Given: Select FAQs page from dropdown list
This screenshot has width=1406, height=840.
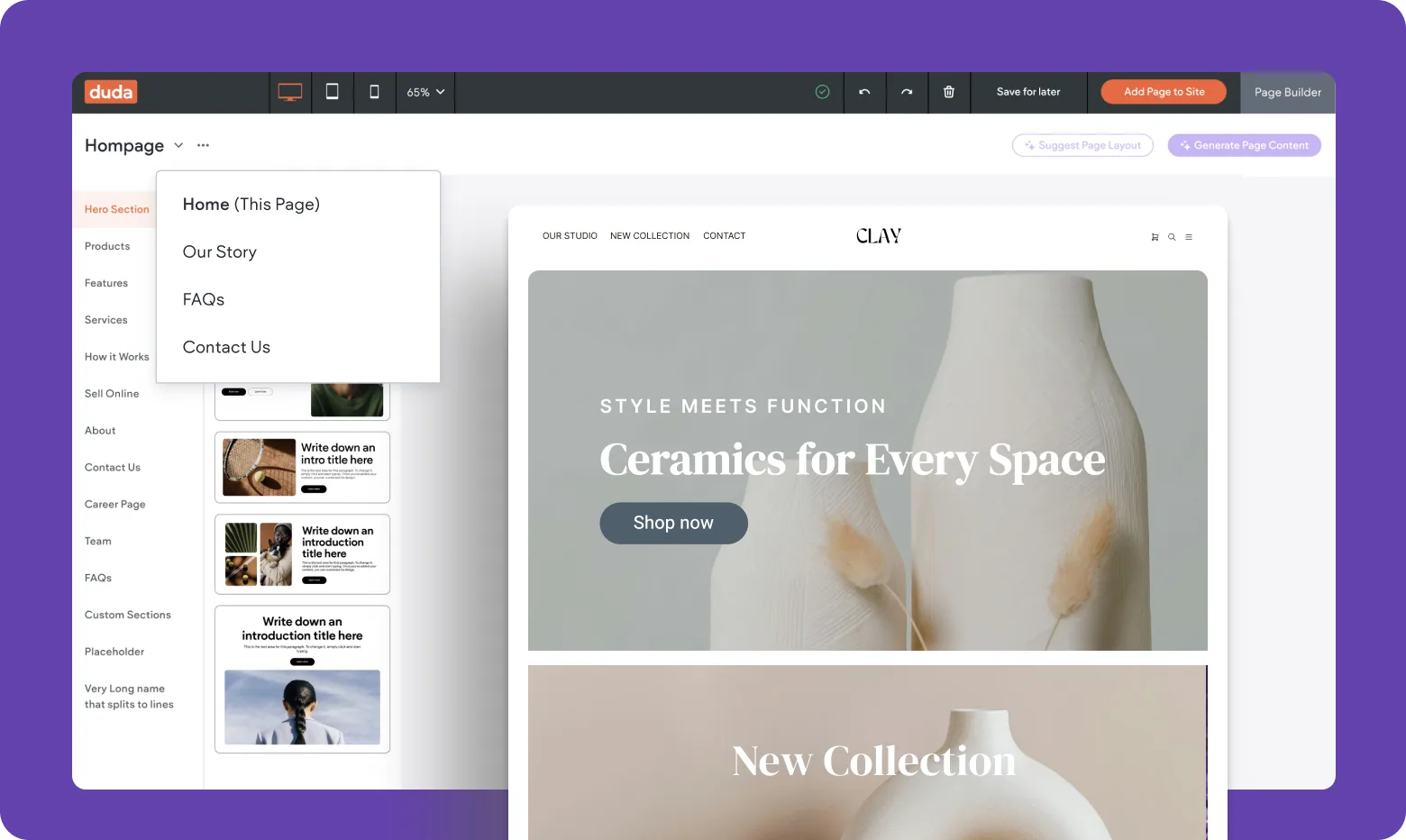Looking at the screenshot, I should 204,300.
